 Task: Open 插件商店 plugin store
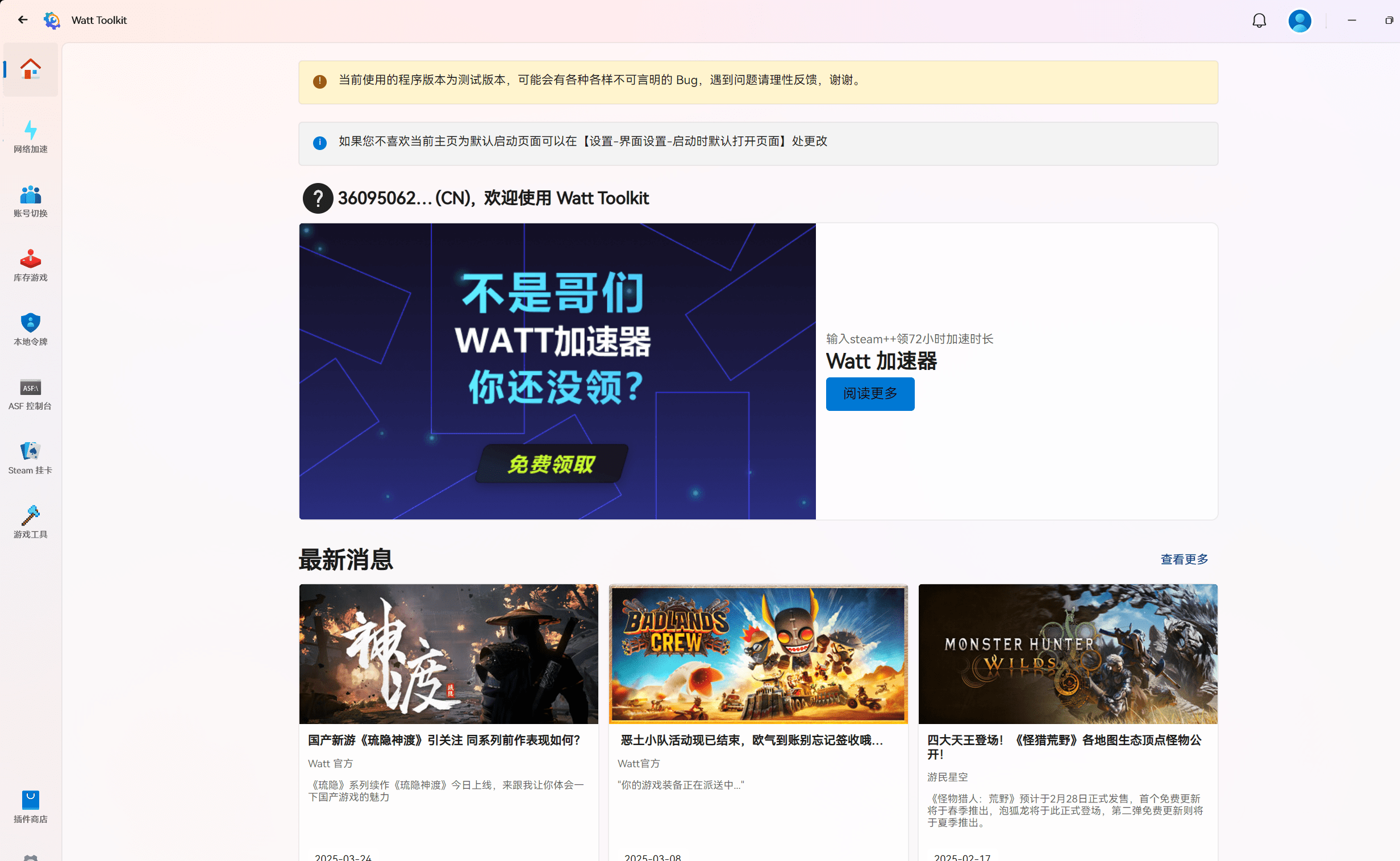pyautogui.click(x=30, y=807)
